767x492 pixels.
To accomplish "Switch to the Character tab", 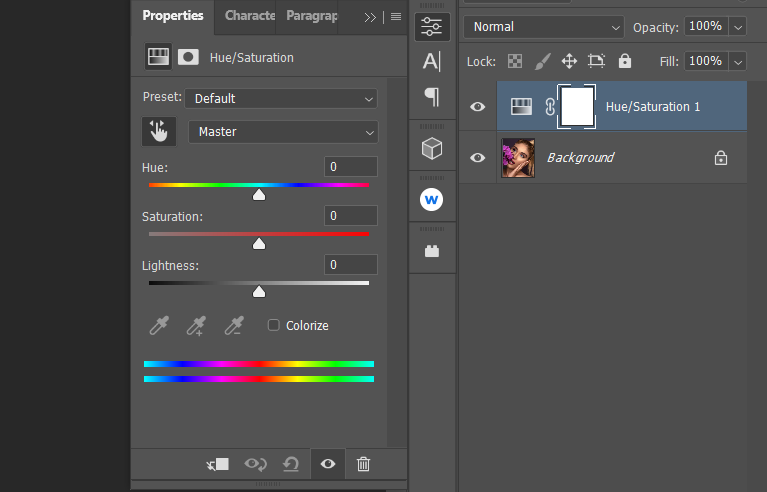I will click(250, 16).
